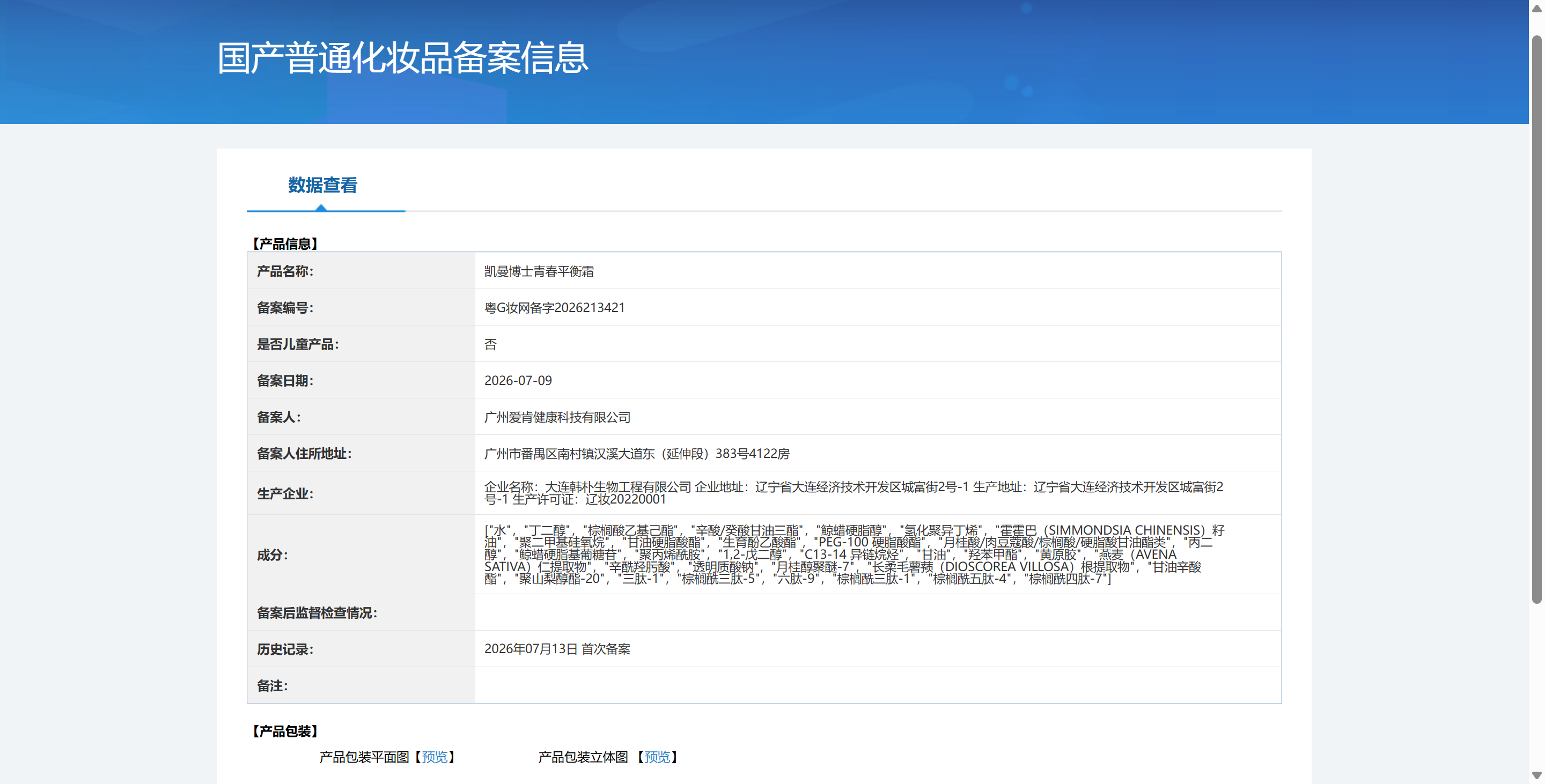The image size is (1545, 784).
Task: Click the 成分 ingredients list text
Action: pyautogui.click(x=854, y=554)
